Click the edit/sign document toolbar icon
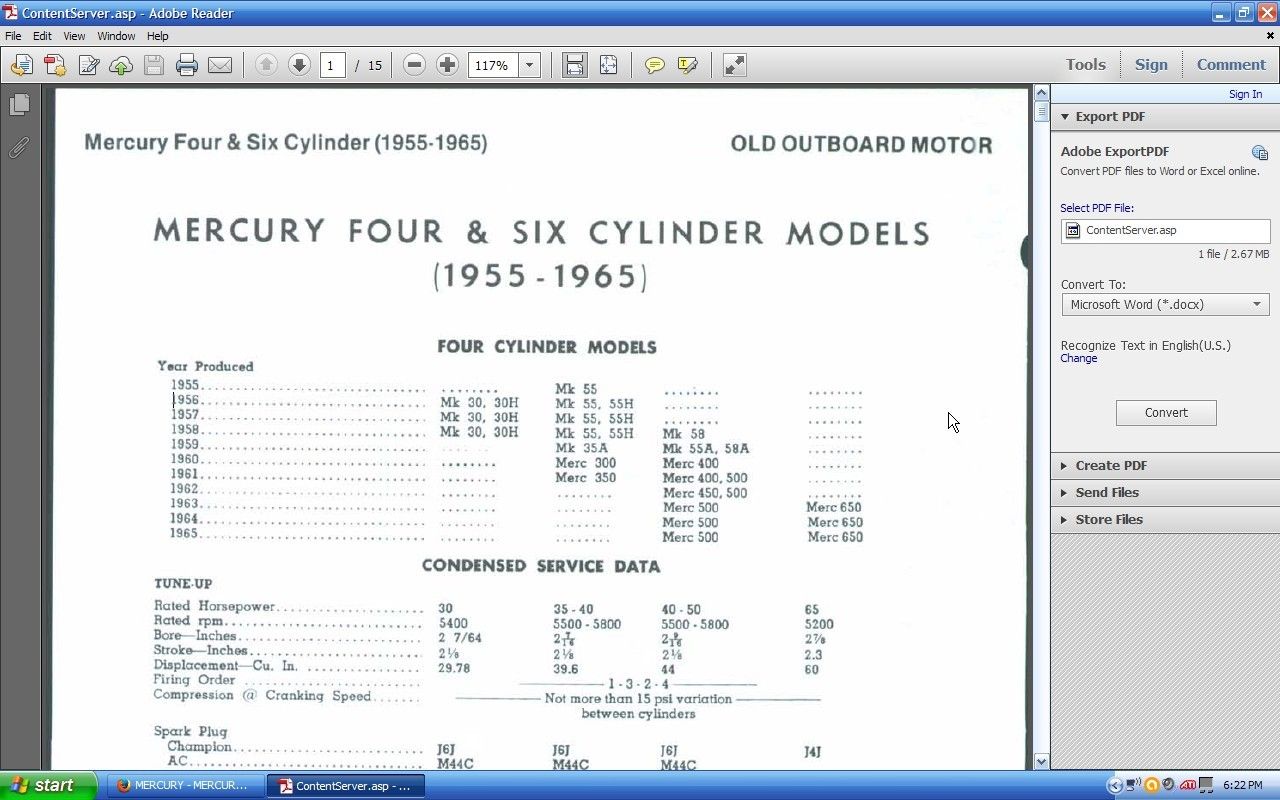This screenshot has width=1280, height=800. pyautogui.click(x=88, y=65)
